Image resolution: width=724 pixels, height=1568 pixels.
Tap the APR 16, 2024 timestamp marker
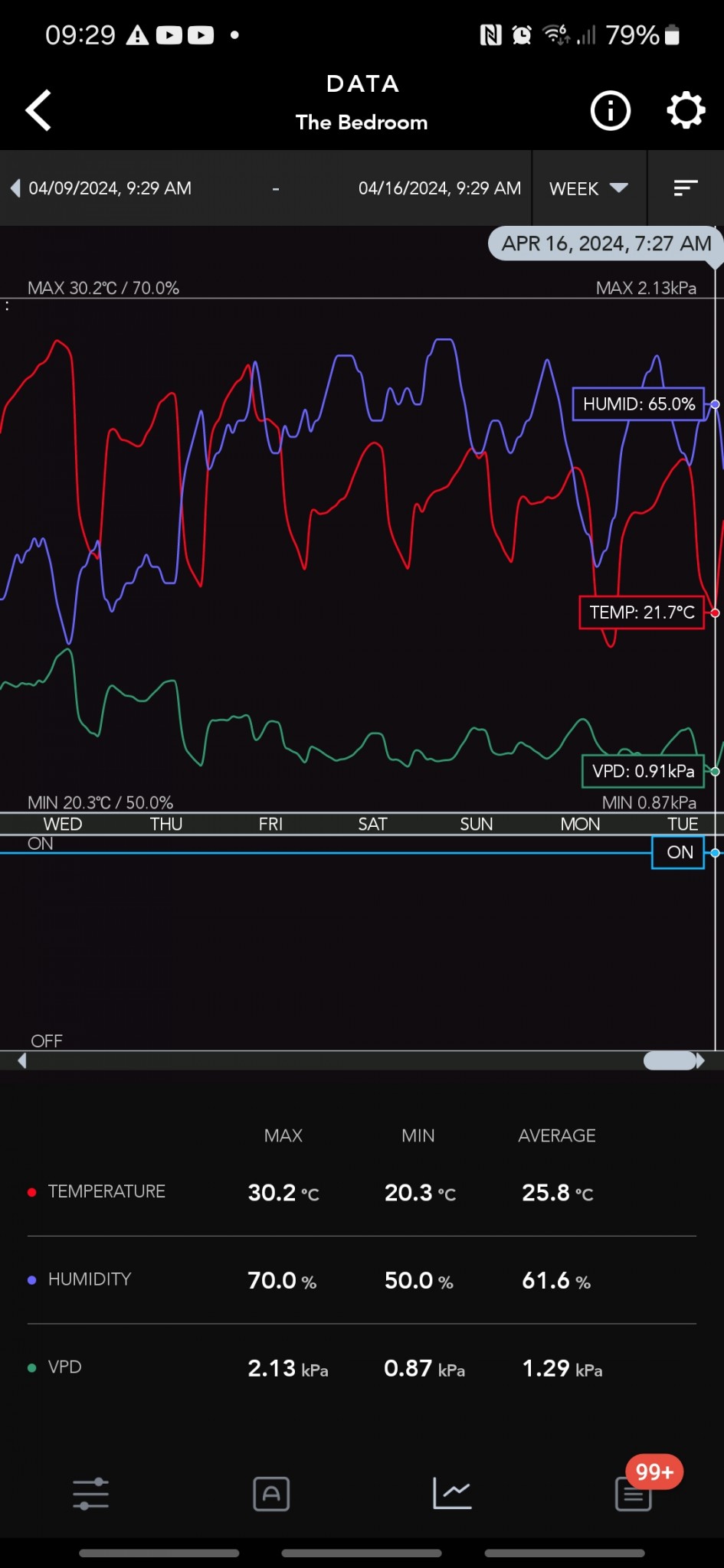[x=606, y=244]
